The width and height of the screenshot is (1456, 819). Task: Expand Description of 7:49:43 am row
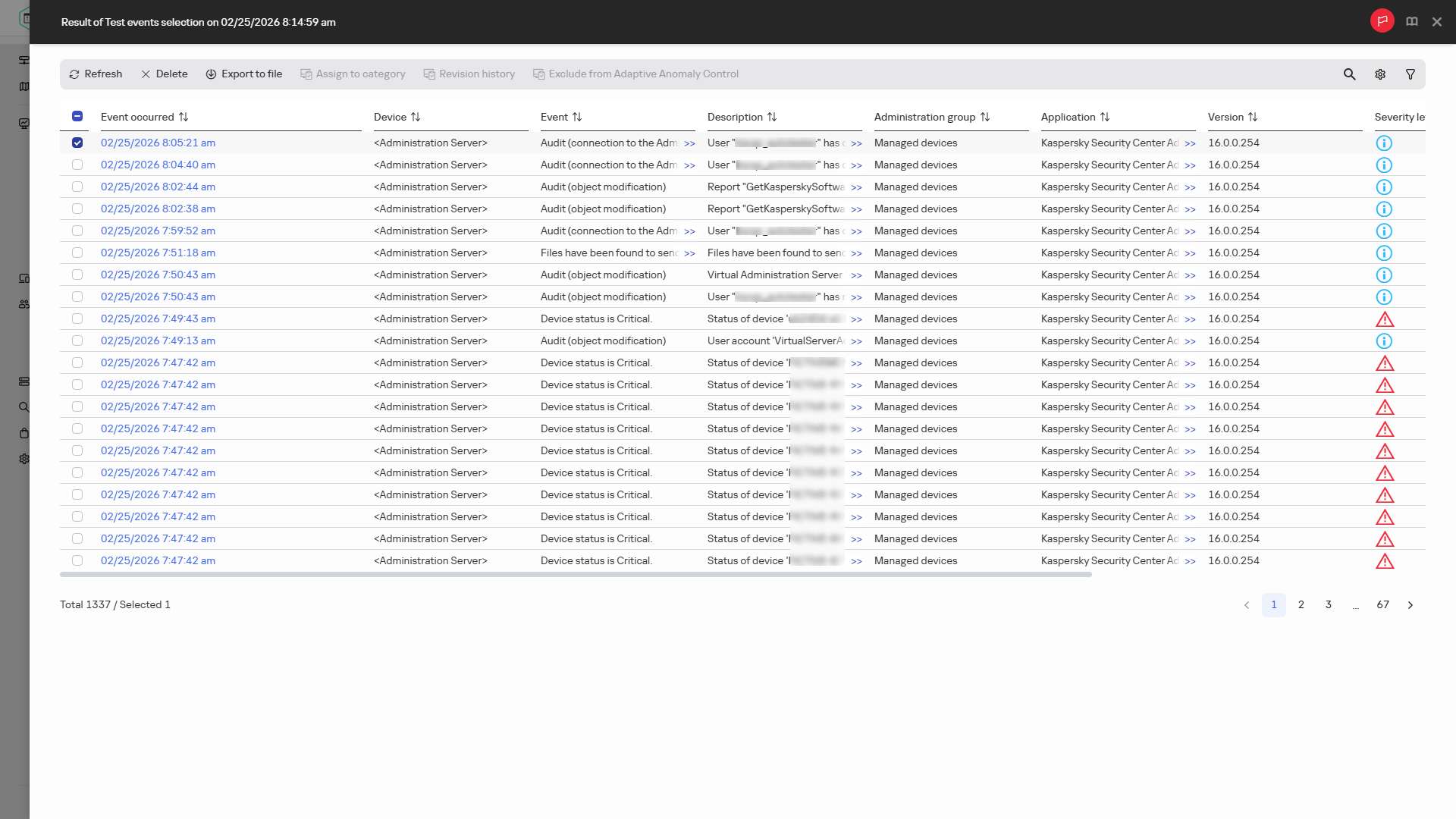point(856,319)
